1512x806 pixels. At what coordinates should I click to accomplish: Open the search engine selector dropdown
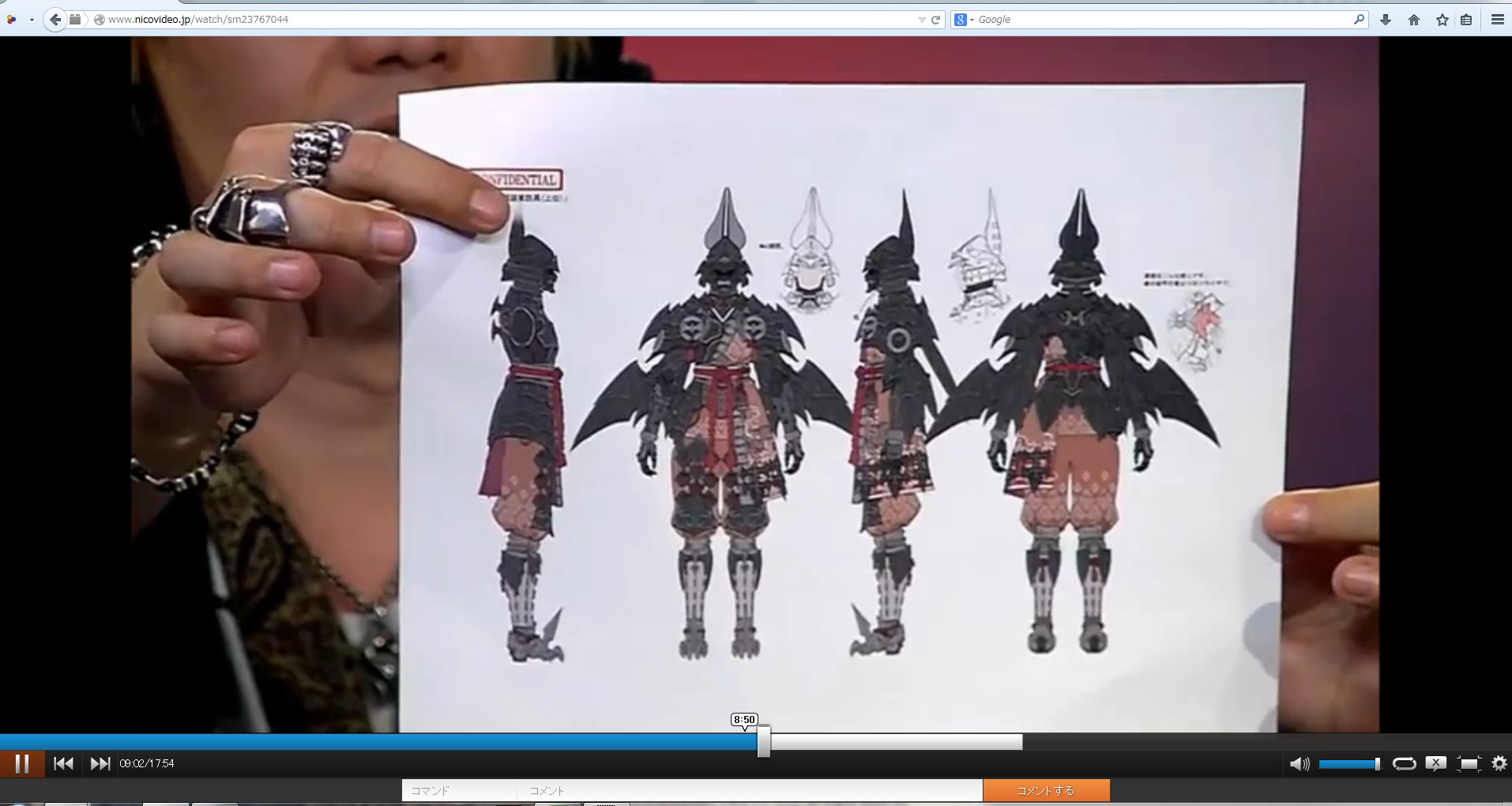tap(965, 20)
